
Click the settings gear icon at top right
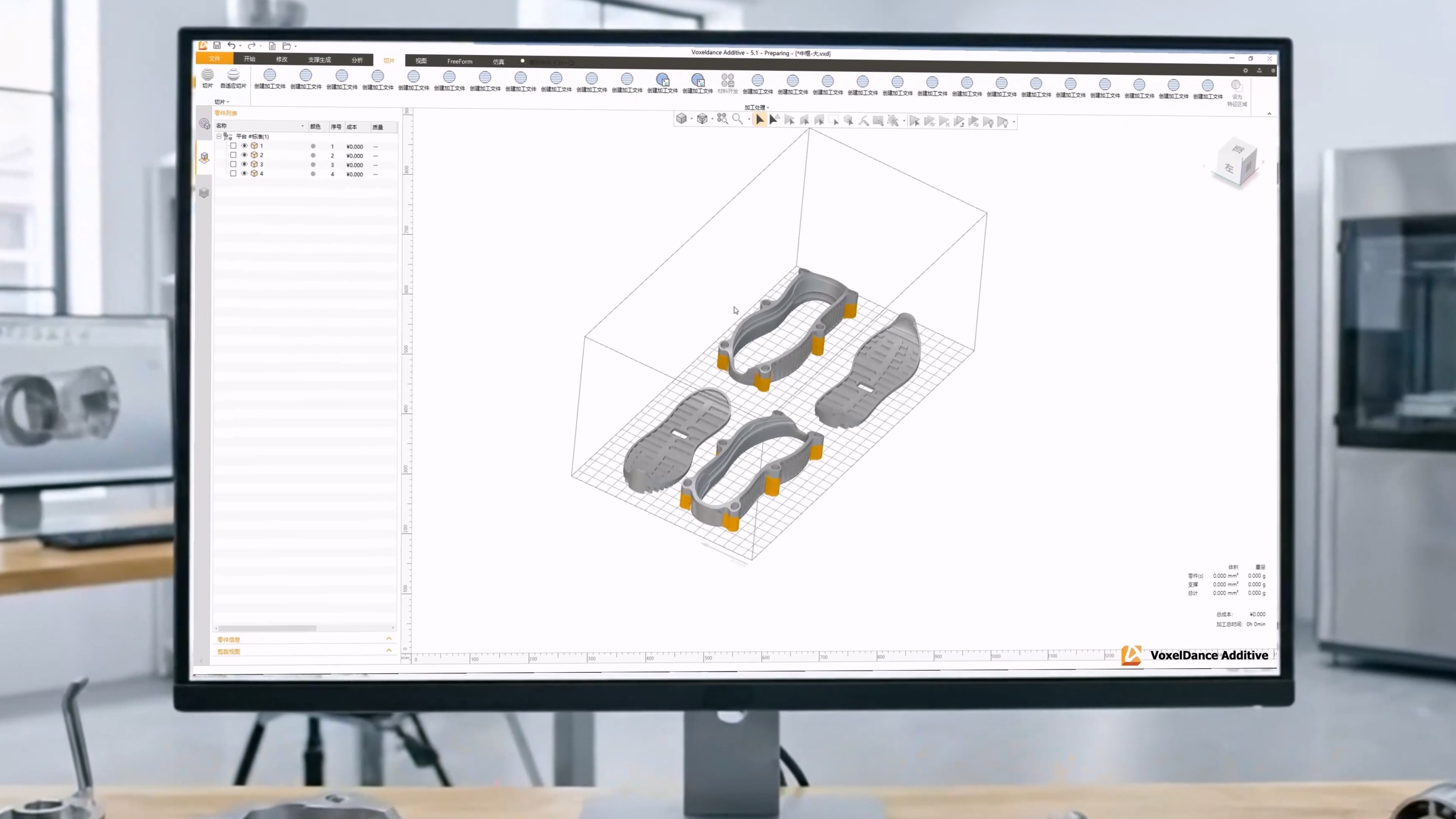point(1245,71)
